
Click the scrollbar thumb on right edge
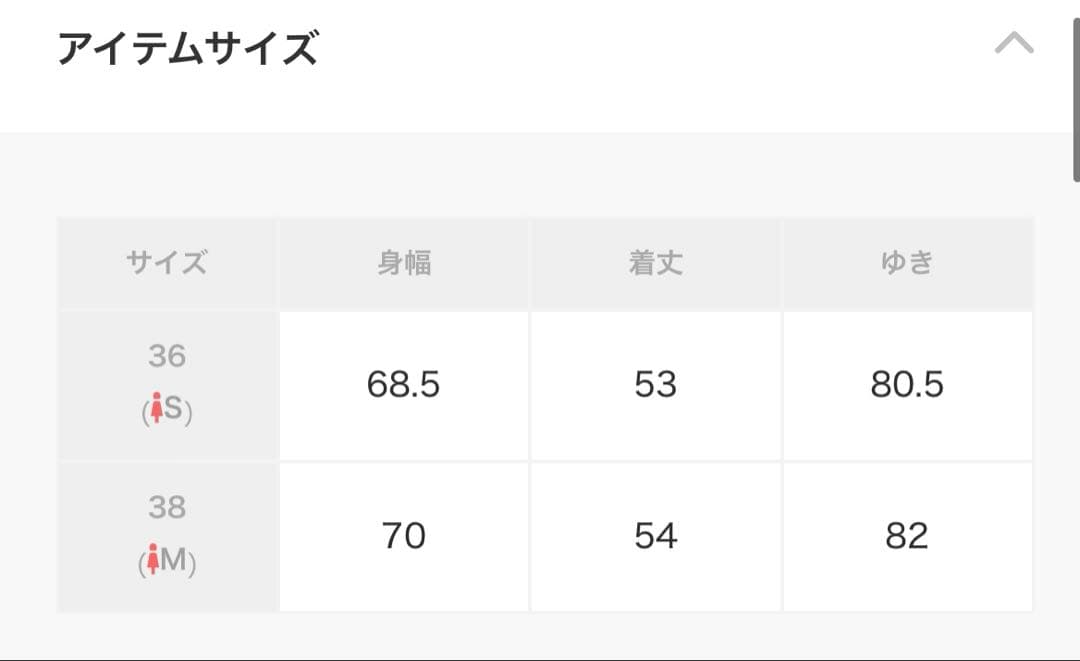tap(1076, 90)
